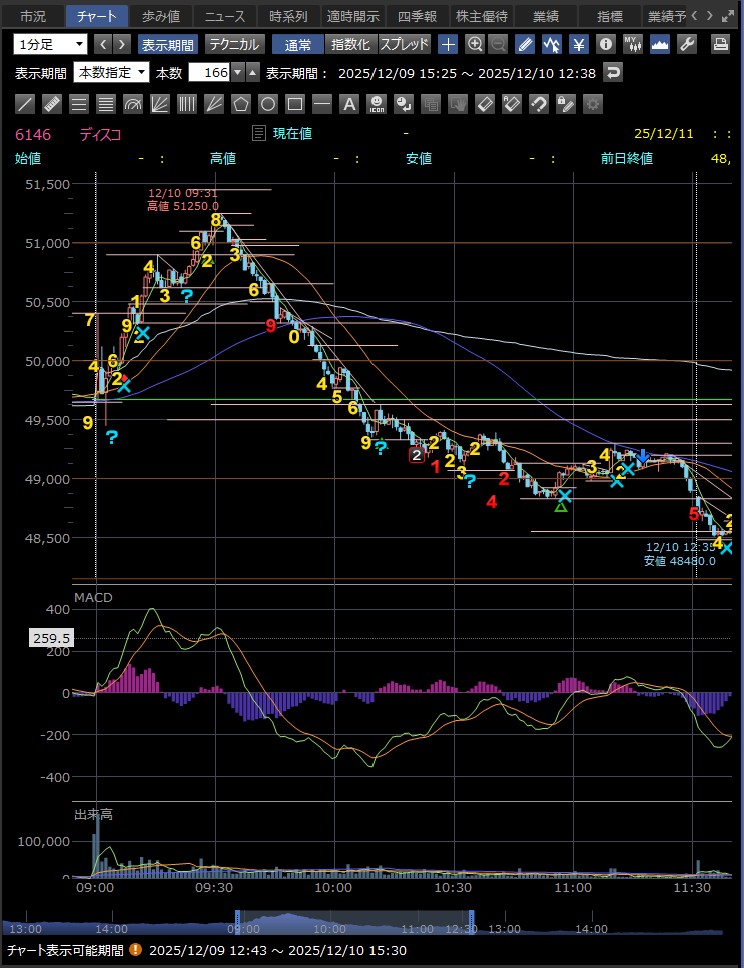Click the 表示期間 button
This screenshot has height=968, width=744.
point(168,44)
